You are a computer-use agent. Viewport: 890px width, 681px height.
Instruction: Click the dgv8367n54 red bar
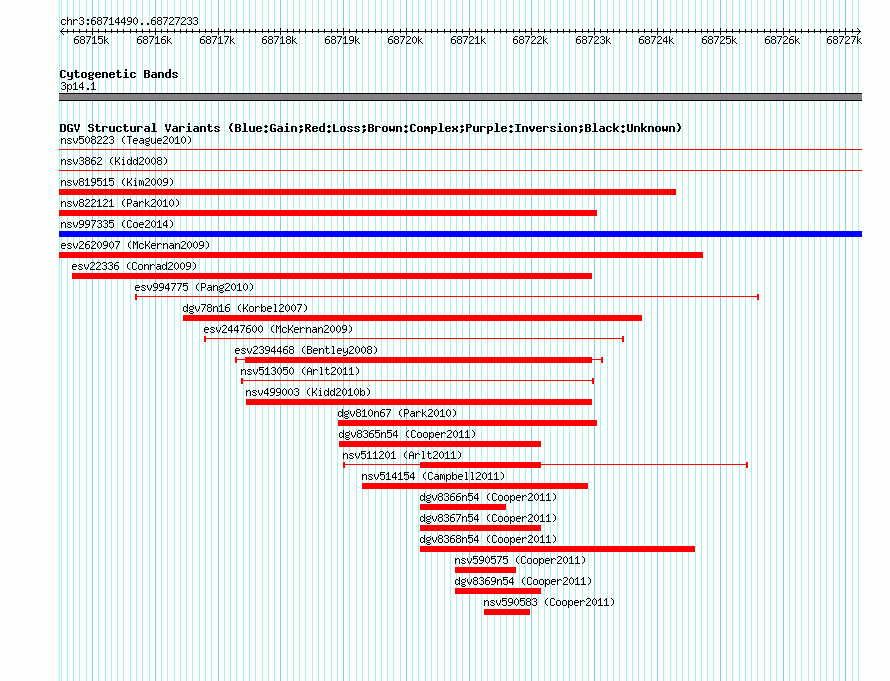(481, 528)
